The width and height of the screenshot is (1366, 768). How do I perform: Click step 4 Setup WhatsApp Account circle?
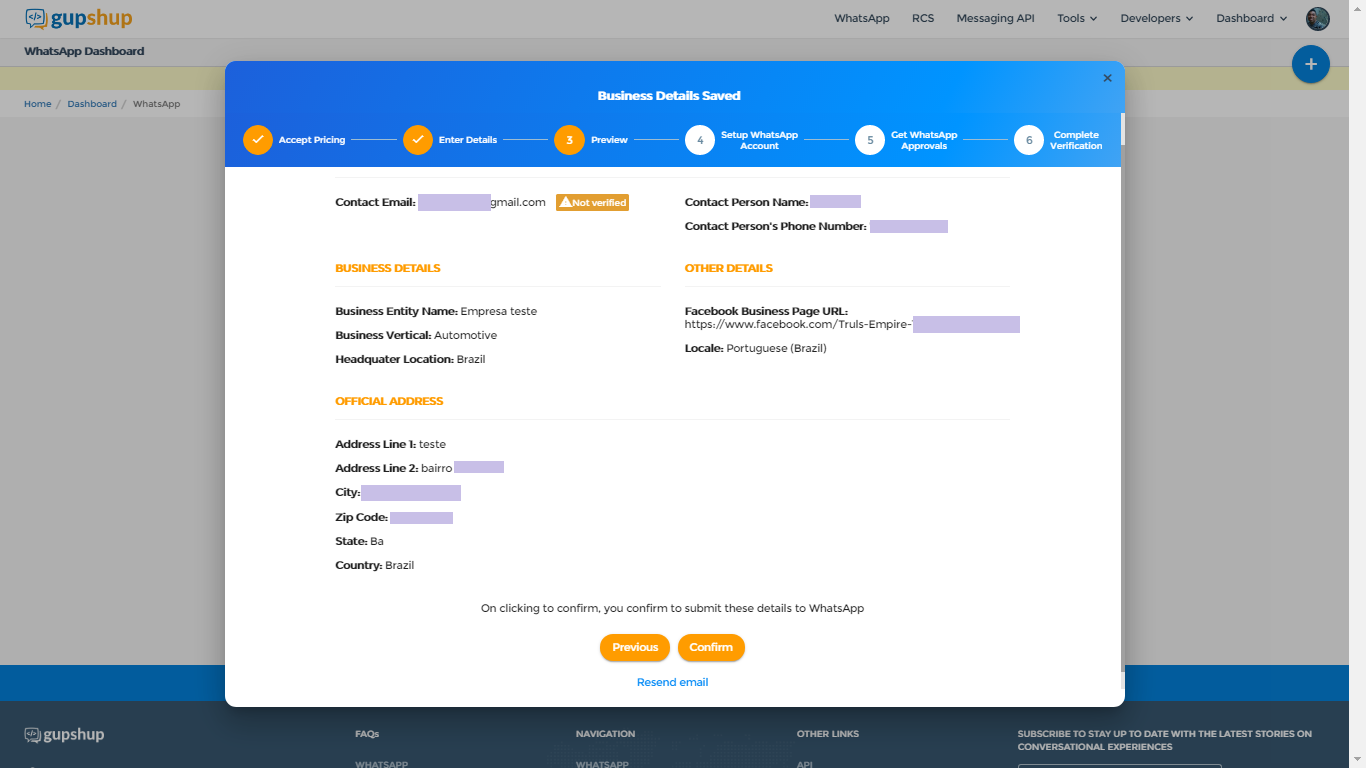pyautogui.click(x=700, y=140)
